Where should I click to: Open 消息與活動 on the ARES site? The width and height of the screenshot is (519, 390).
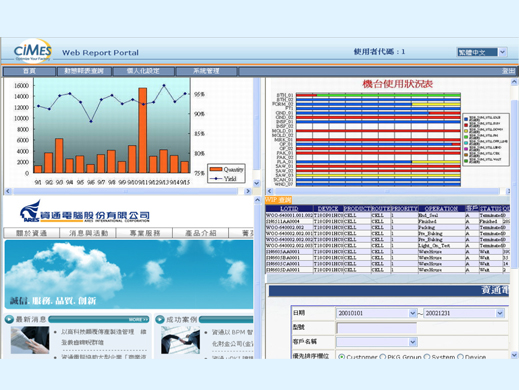(88, 233)
